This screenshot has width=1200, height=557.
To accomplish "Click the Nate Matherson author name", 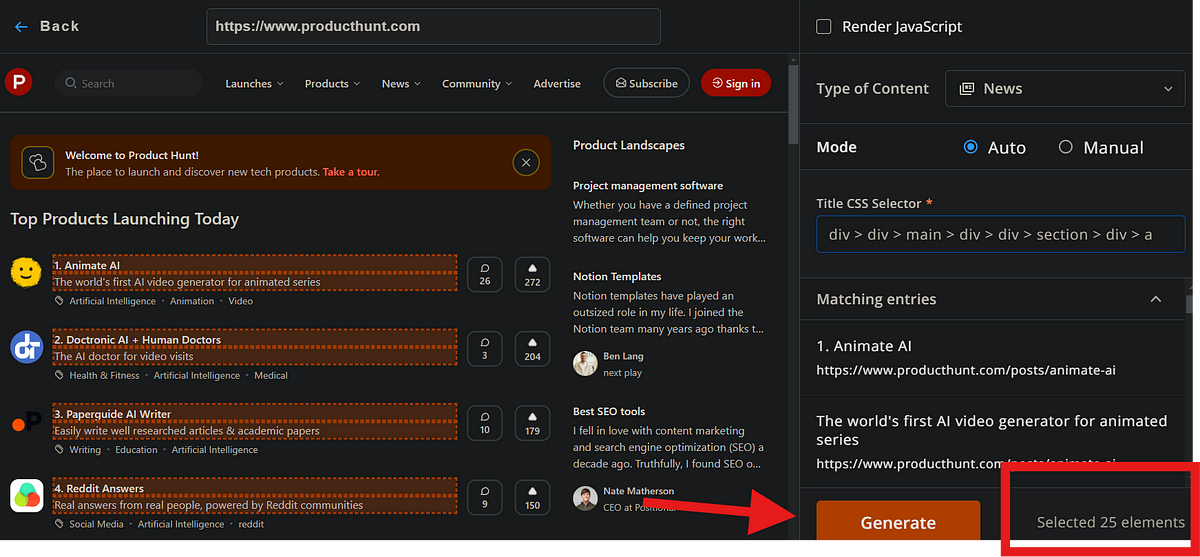I will [x=638, y=491].
